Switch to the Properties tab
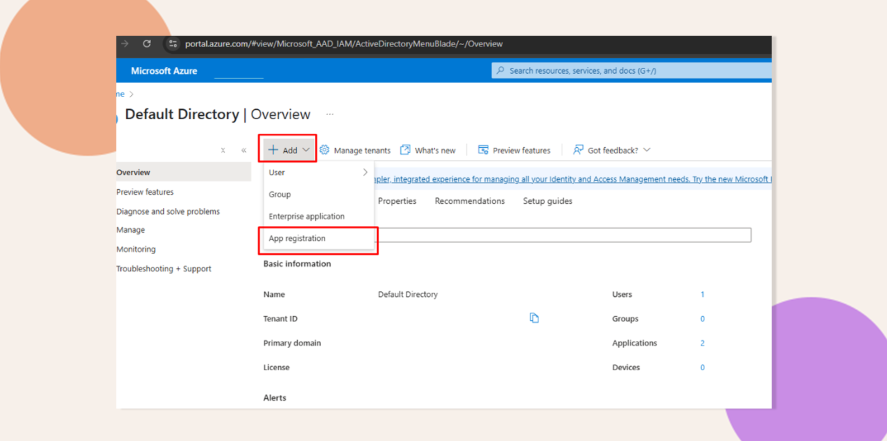 click(x=397, y=201)
